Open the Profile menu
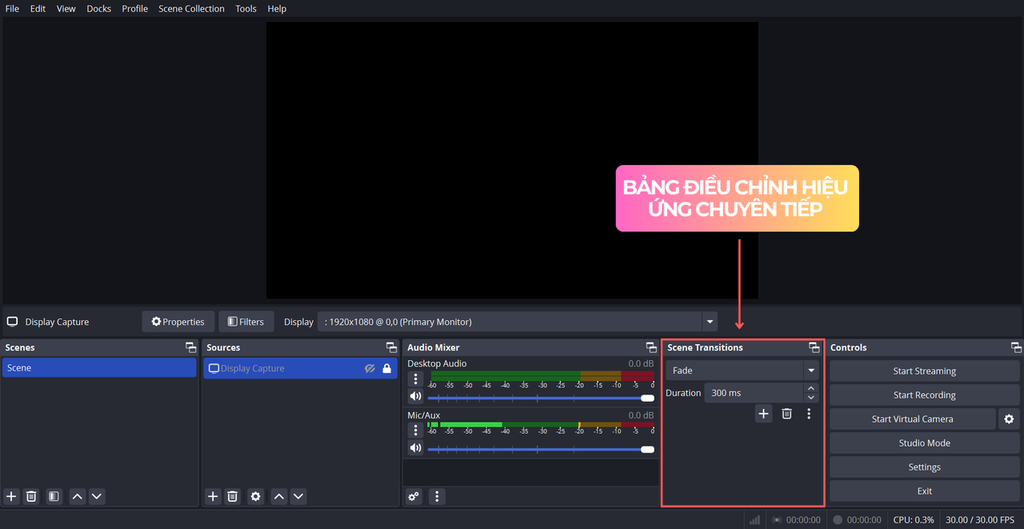1024x529 pixels. pyautogui.click(x=135, y=8)
